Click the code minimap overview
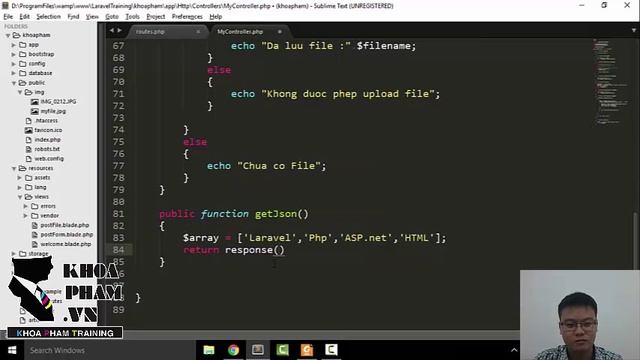 611,82
